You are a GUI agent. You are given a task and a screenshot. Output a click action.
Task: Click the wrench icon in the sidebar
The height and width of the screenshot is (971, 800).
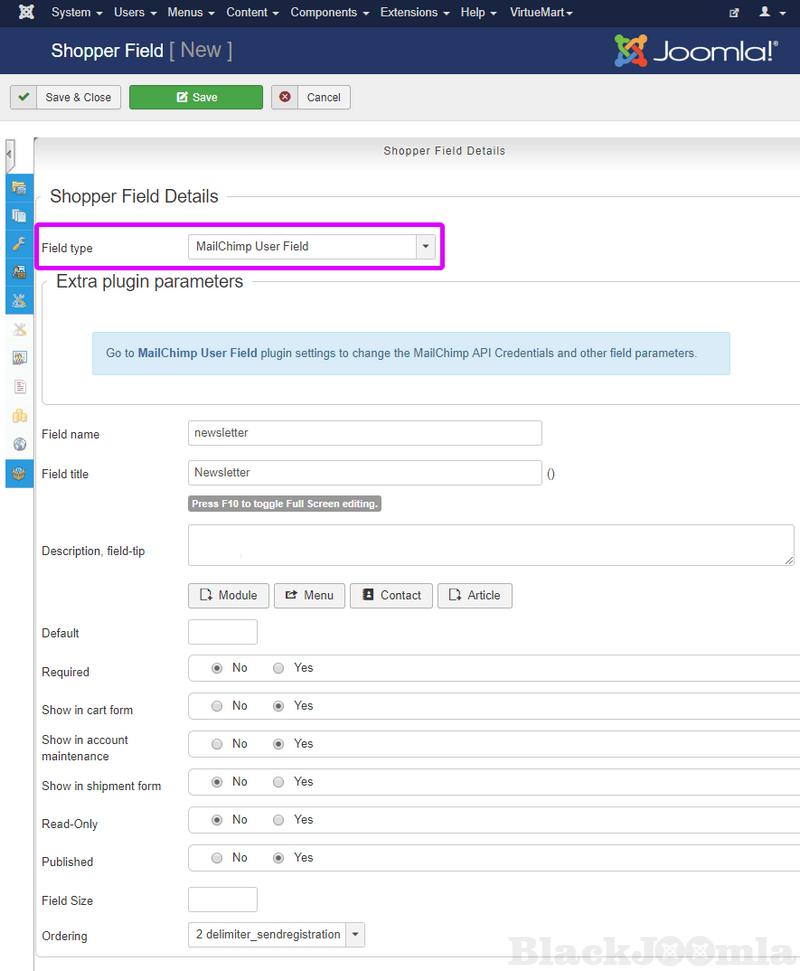pos(19,244)
